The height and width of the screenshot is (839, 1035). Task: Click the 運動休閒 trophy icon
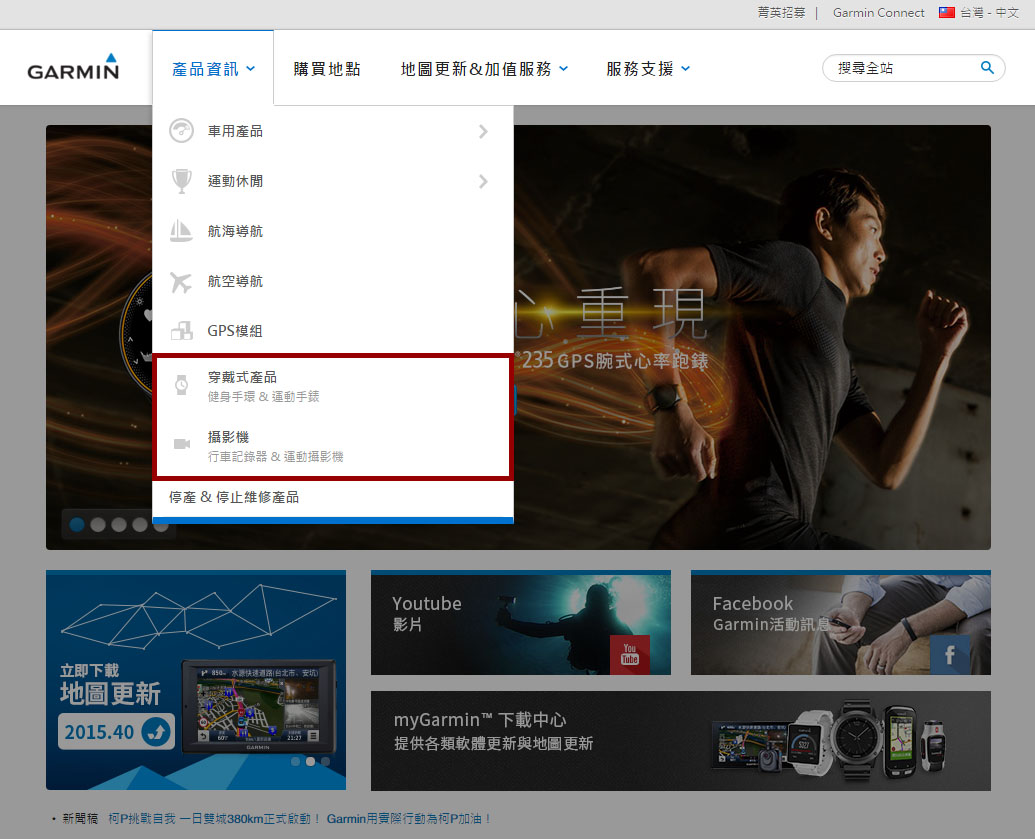pos(181,181)
